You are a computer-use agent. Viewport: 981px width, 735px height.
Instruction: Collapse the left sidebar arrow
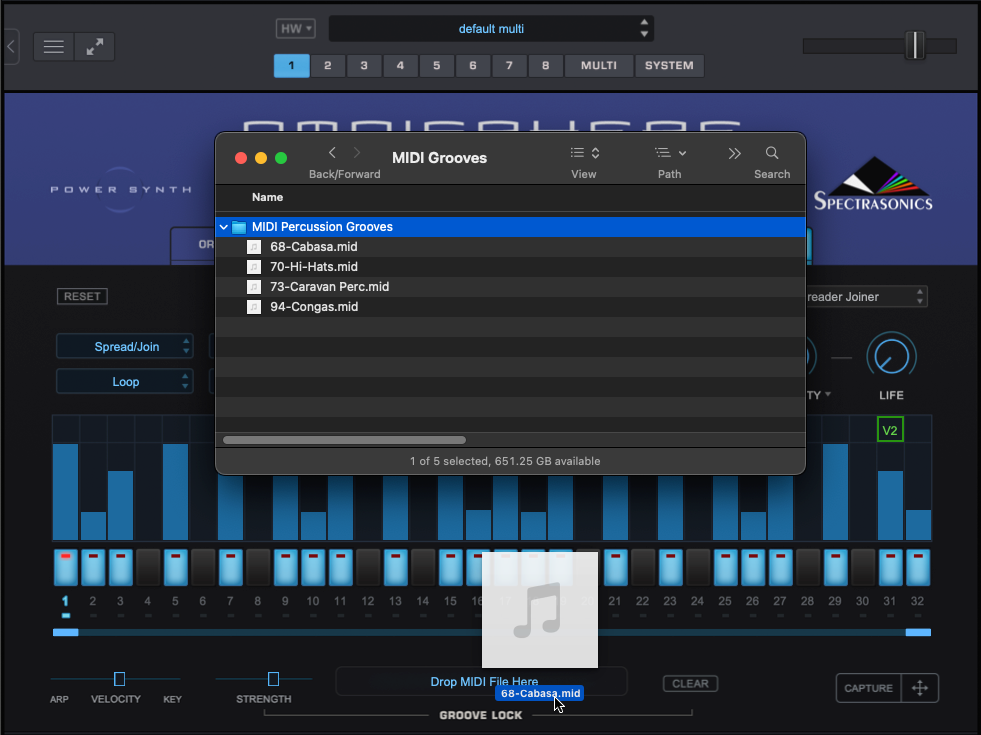[11, 46]
